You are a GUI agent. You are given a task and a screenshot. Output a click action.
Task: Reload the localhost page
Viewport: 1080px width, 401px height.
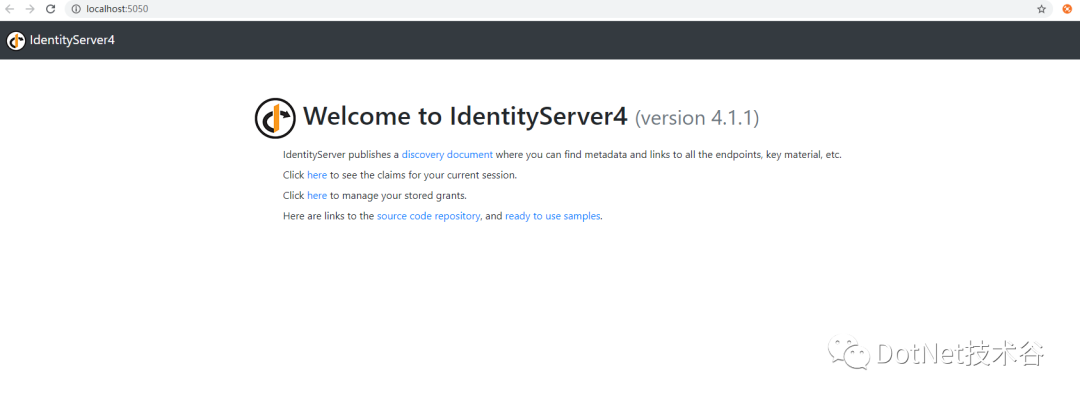click(x=50, y=9)
